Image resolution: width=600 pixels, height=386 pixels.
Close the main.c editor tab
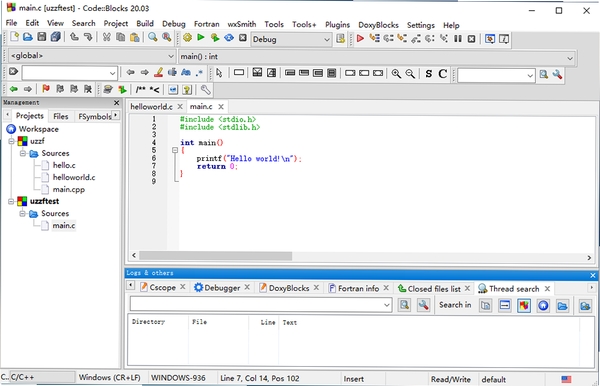pyautogui.click(x=221, y=107)
